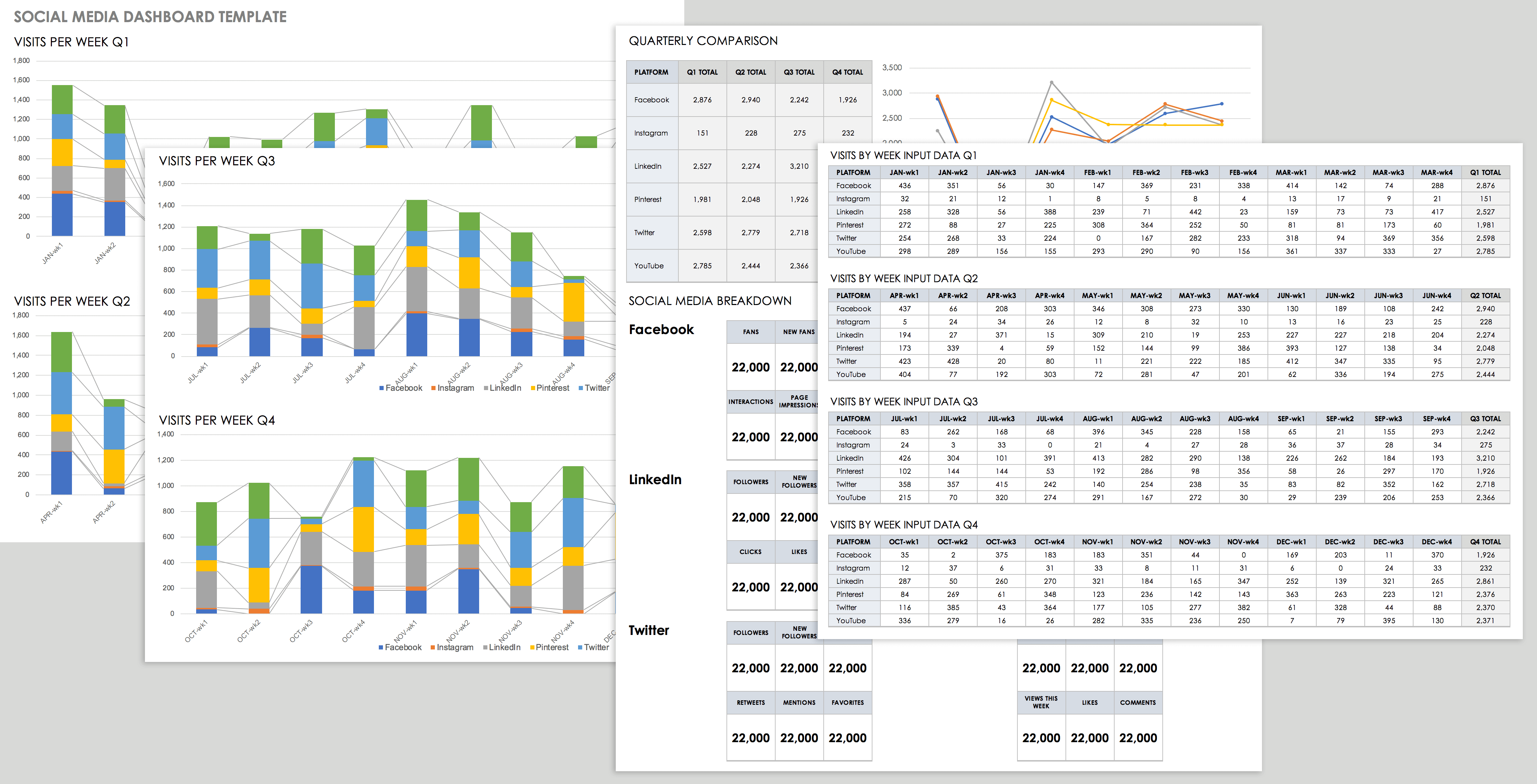Select 'VISITS BY WEEK INPUT DATA Q1' heading
Image resolution: width=1537 pixels, height=784 pixels.
(903, 156)
